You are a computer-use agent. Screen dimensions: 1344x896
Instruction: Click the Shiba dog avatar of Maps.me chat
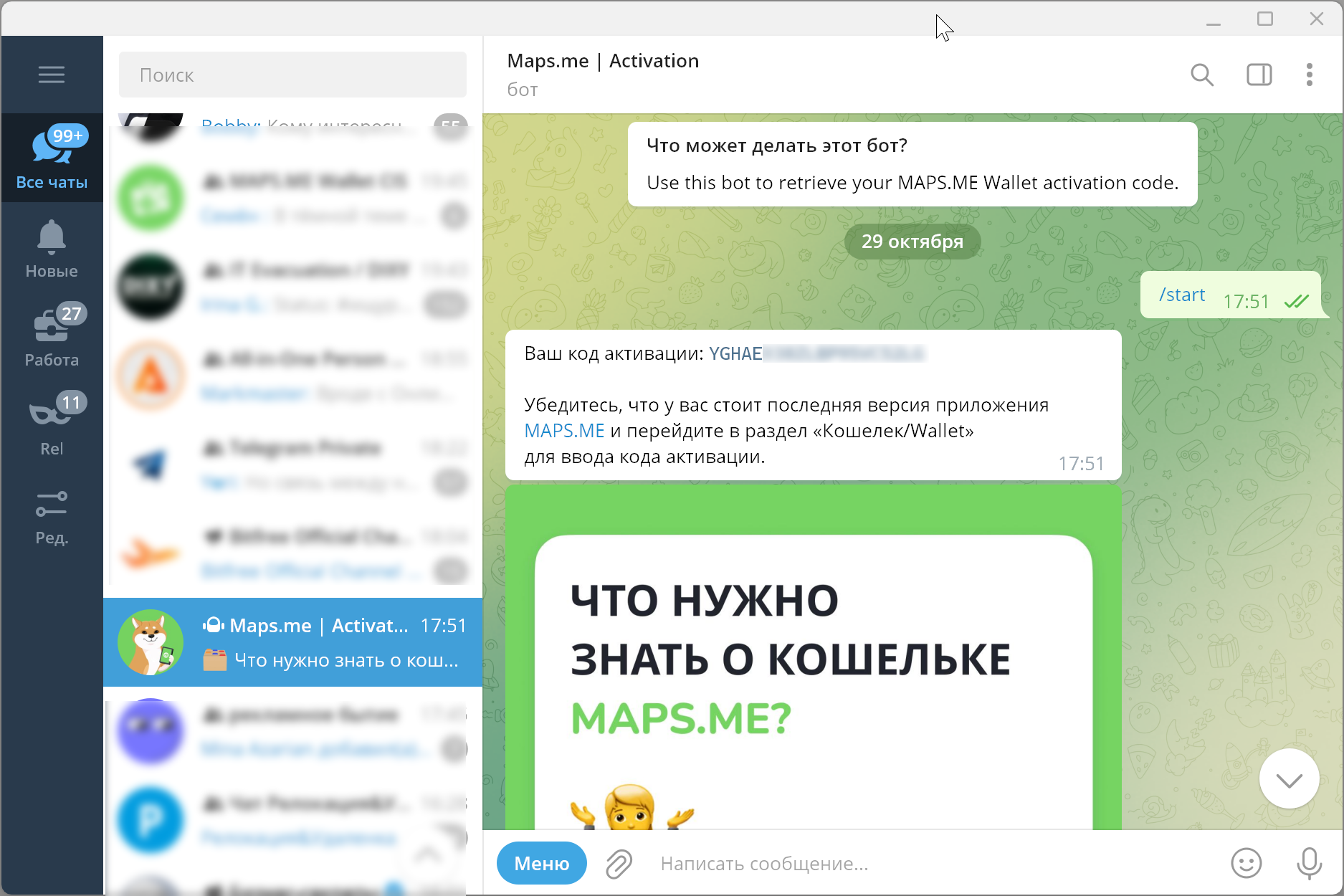point(151,642)
